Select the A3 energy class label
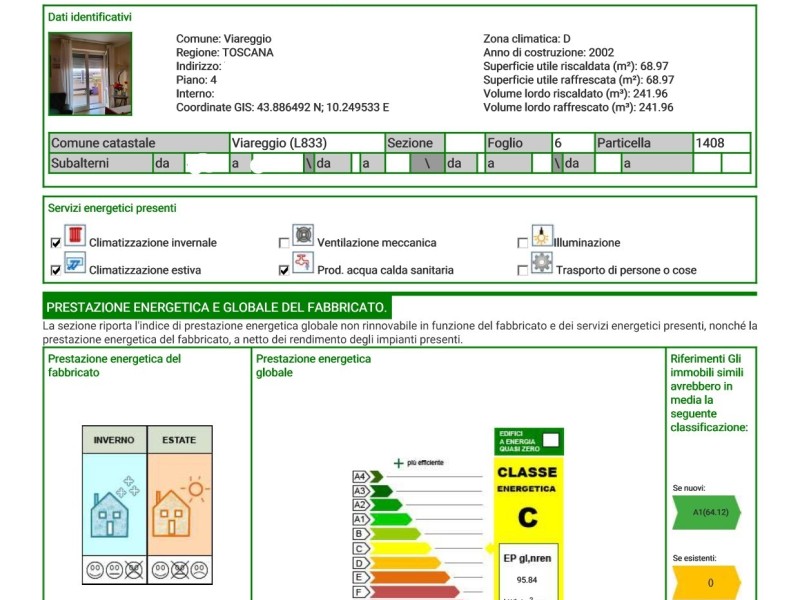The width and height of the screenshot is (800, 600). (x=361, y=491)
